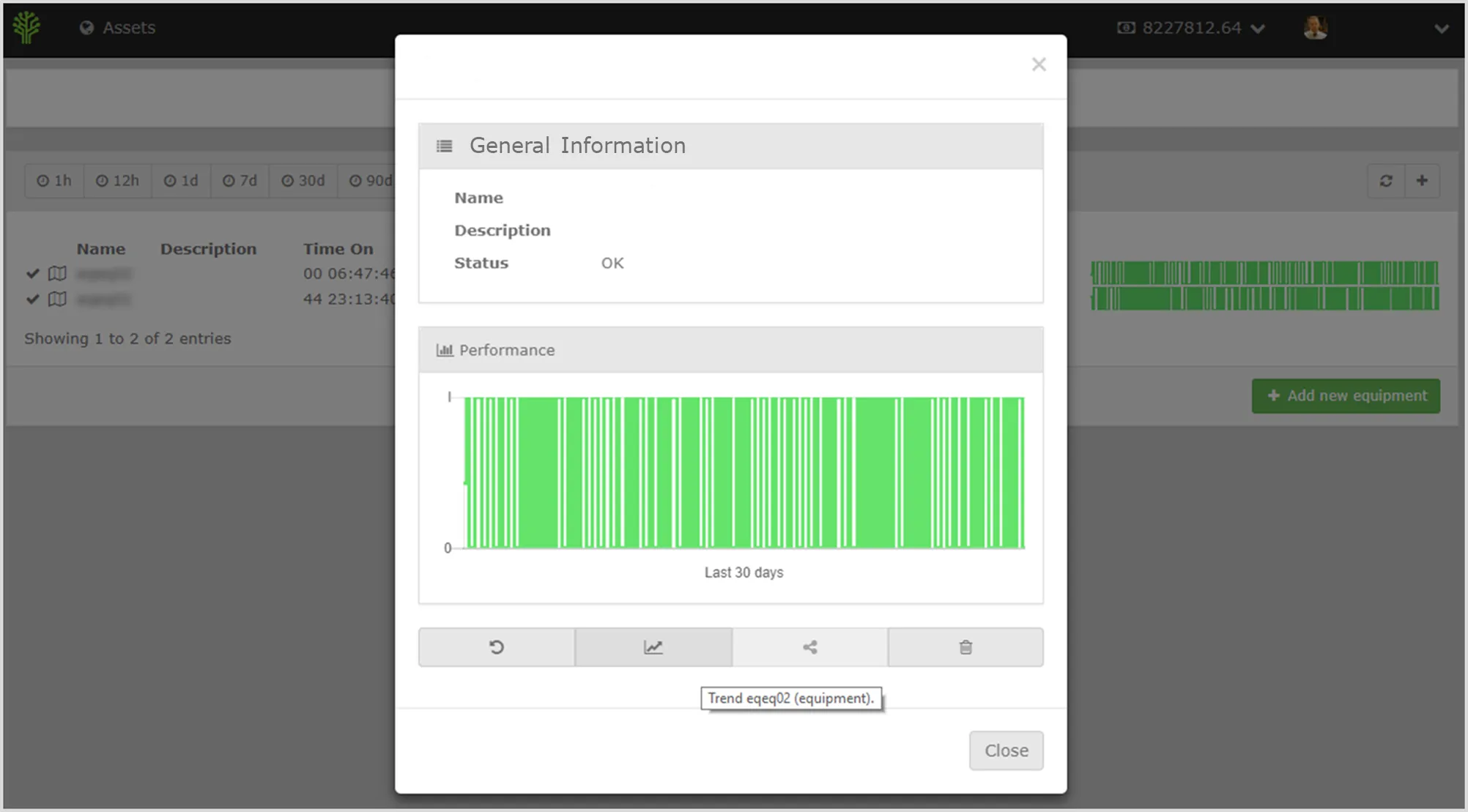
Task: Click the trash delete button
Action: (x=965, y=647)
